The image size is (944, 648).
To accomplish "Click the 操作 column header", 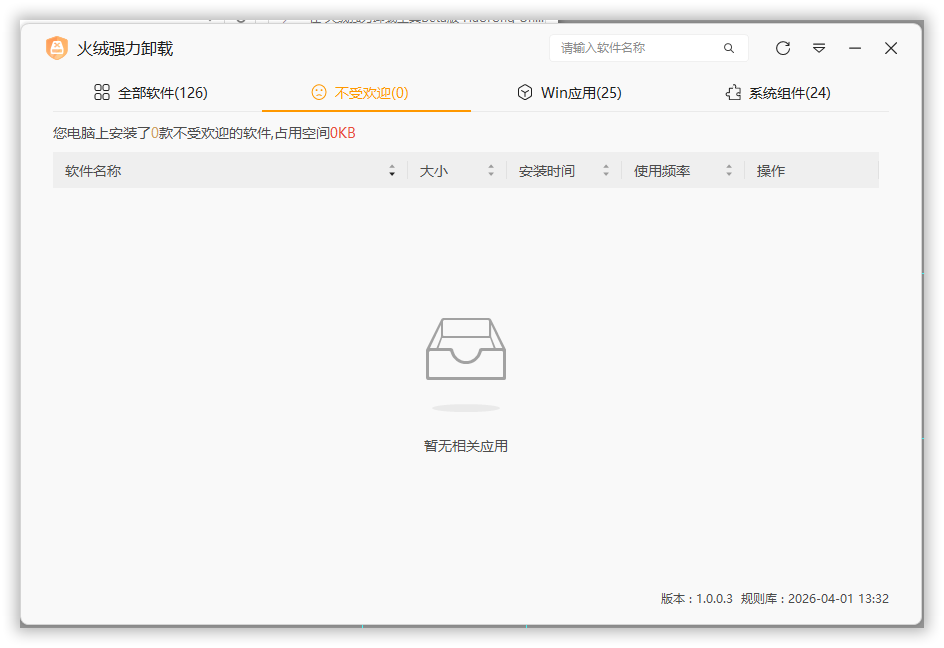I will (x=771, y=171).
